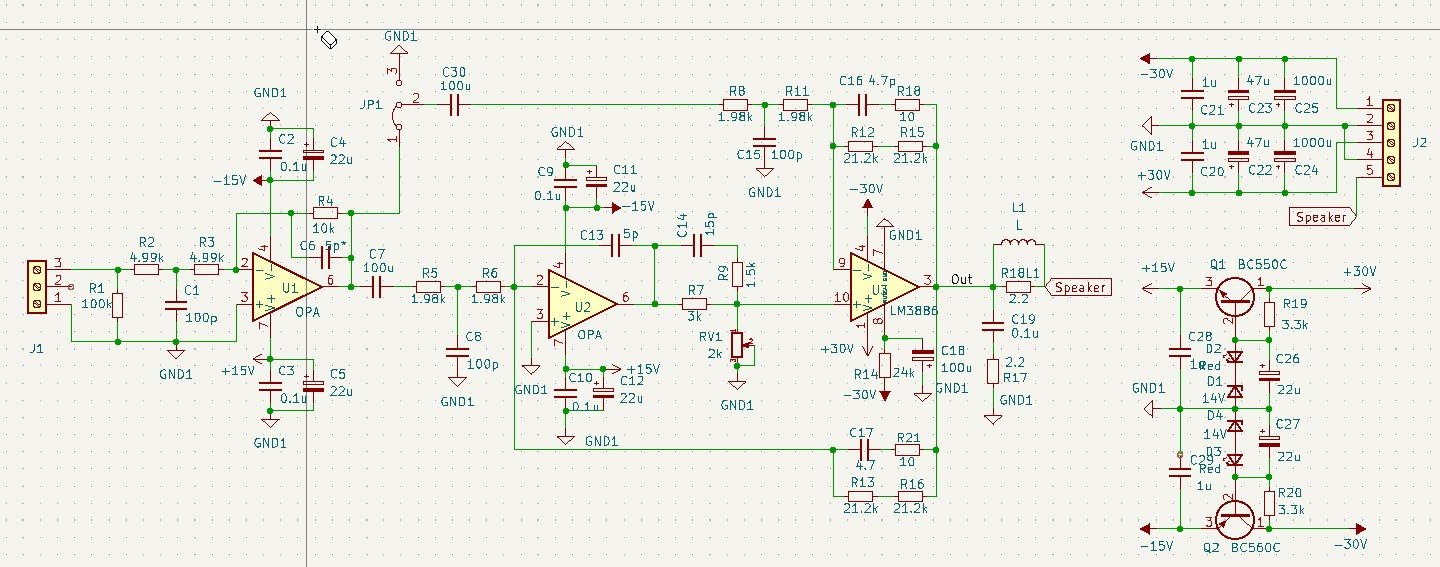Select the red LED diode D2
1440x567 pixels.
(x=1234, y=356)
